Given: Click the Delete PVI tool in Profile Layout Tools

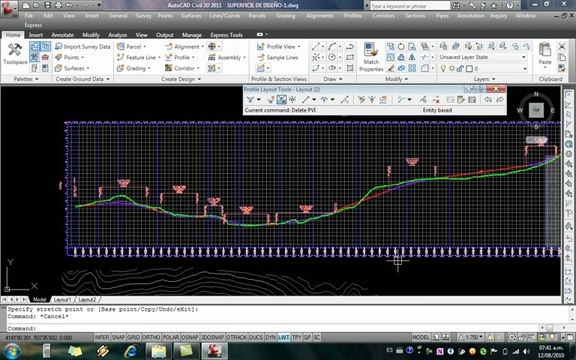Looking at the screenshot, I should (x=281, y=100).
